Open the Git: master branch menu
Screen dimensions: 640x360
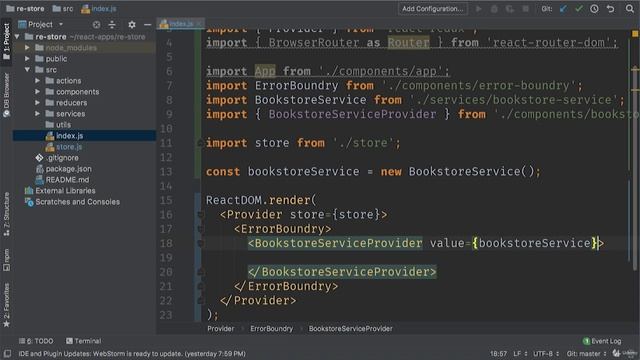coord(586,353)
